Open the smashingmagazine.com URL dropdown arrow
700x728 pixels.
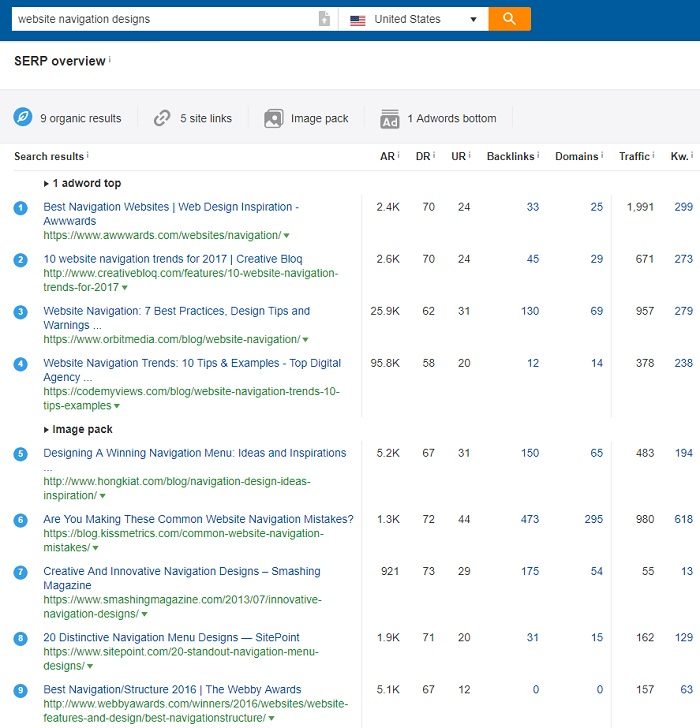pyautogui.click(x=144, y=615)
